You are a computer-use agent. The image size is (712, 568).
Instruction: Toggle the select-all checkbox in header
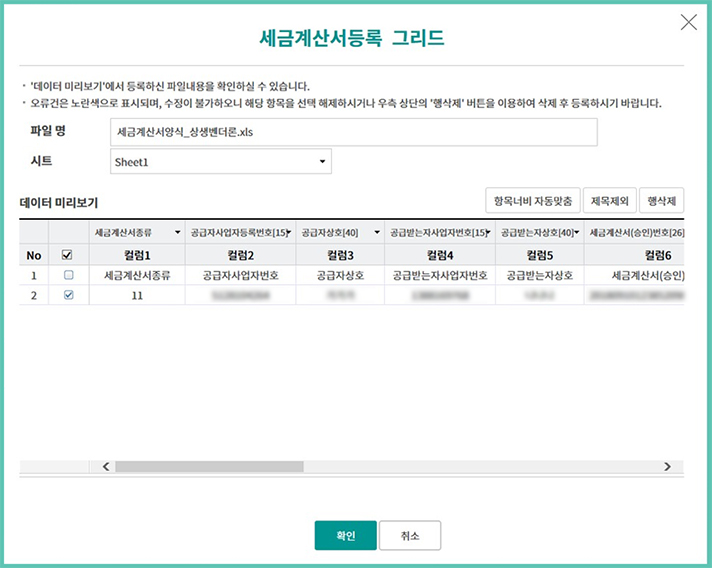(x=67, y=254)
